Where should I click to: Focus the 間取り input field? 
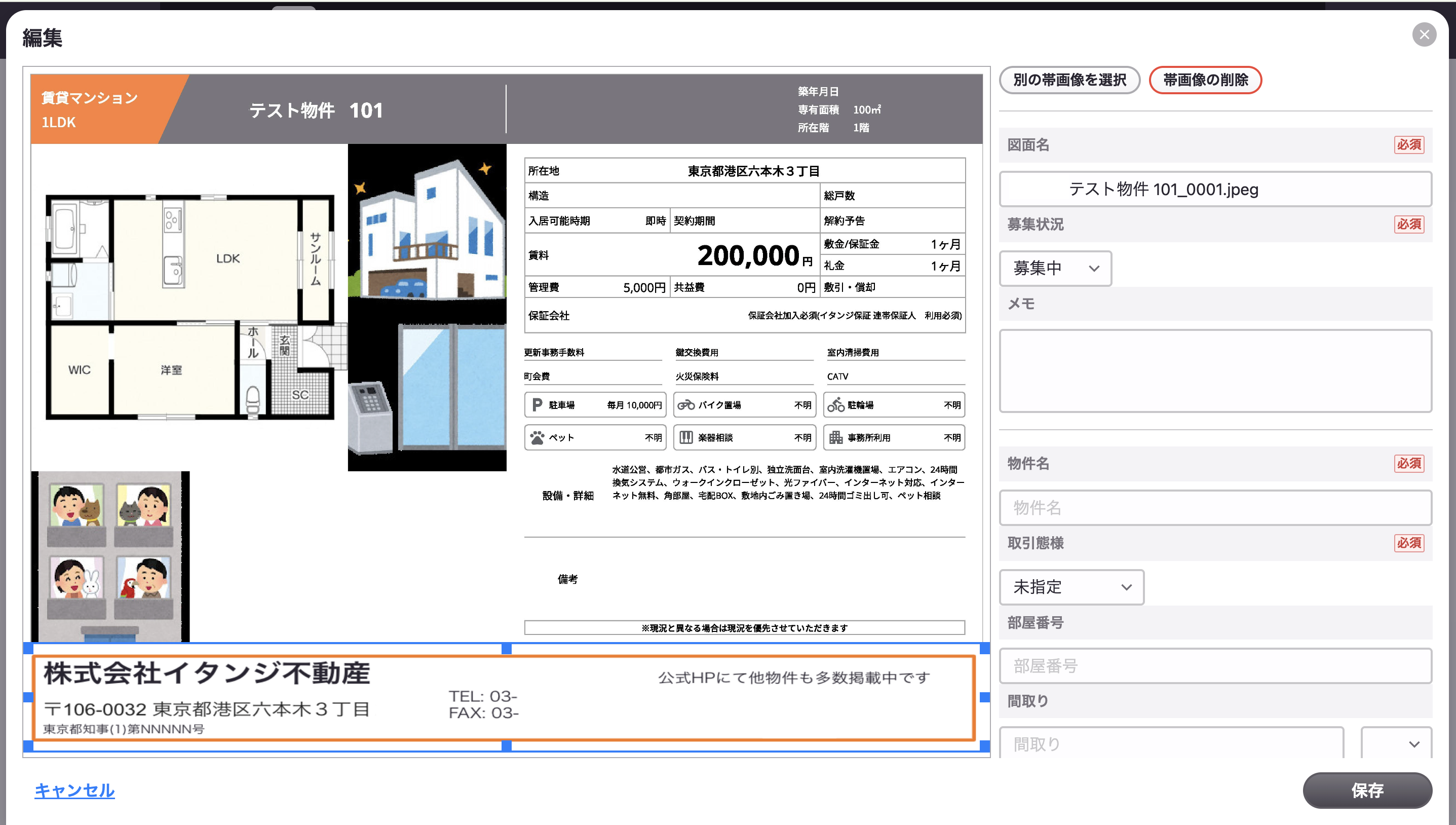[1171, 743]
